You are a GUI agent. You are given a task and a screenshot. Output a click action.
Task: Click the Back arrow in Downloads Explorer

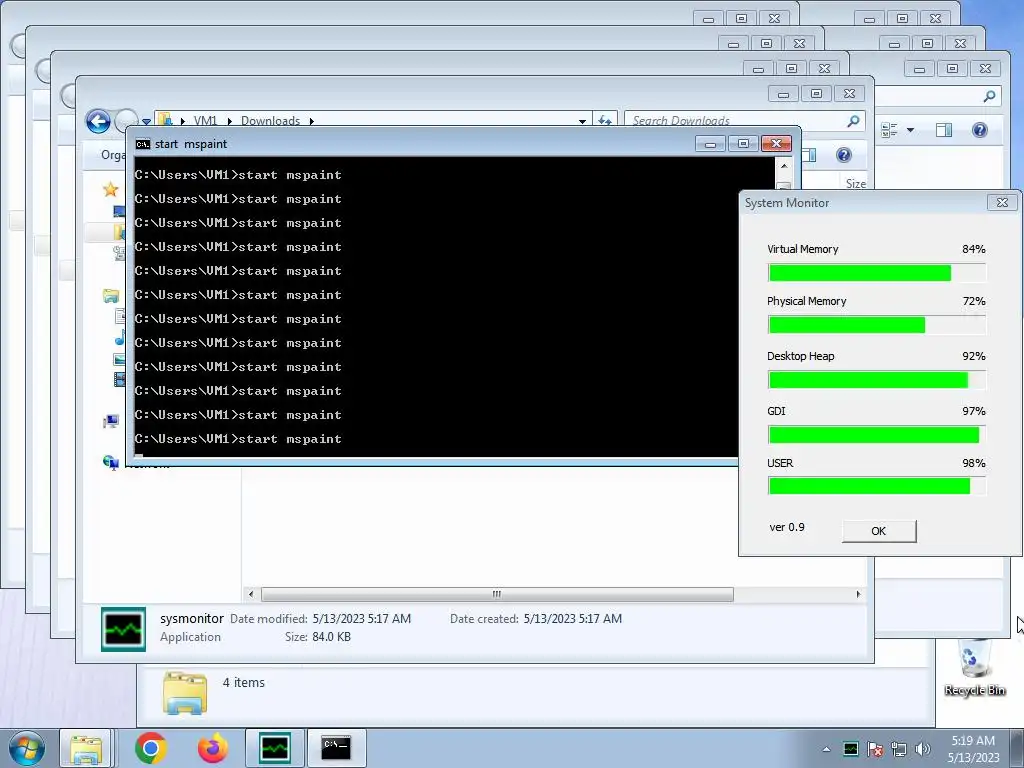[98, 121]
